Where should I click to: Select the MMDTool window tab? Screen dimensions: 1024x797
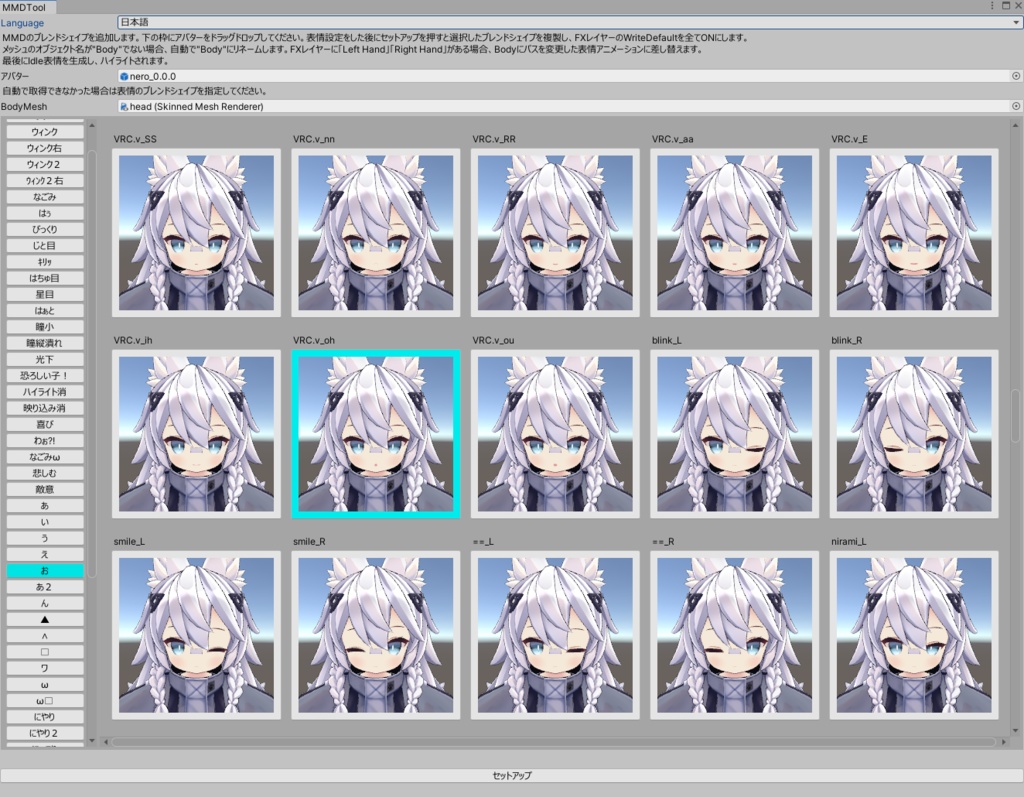pyautogui.click(x=27, y=7)
